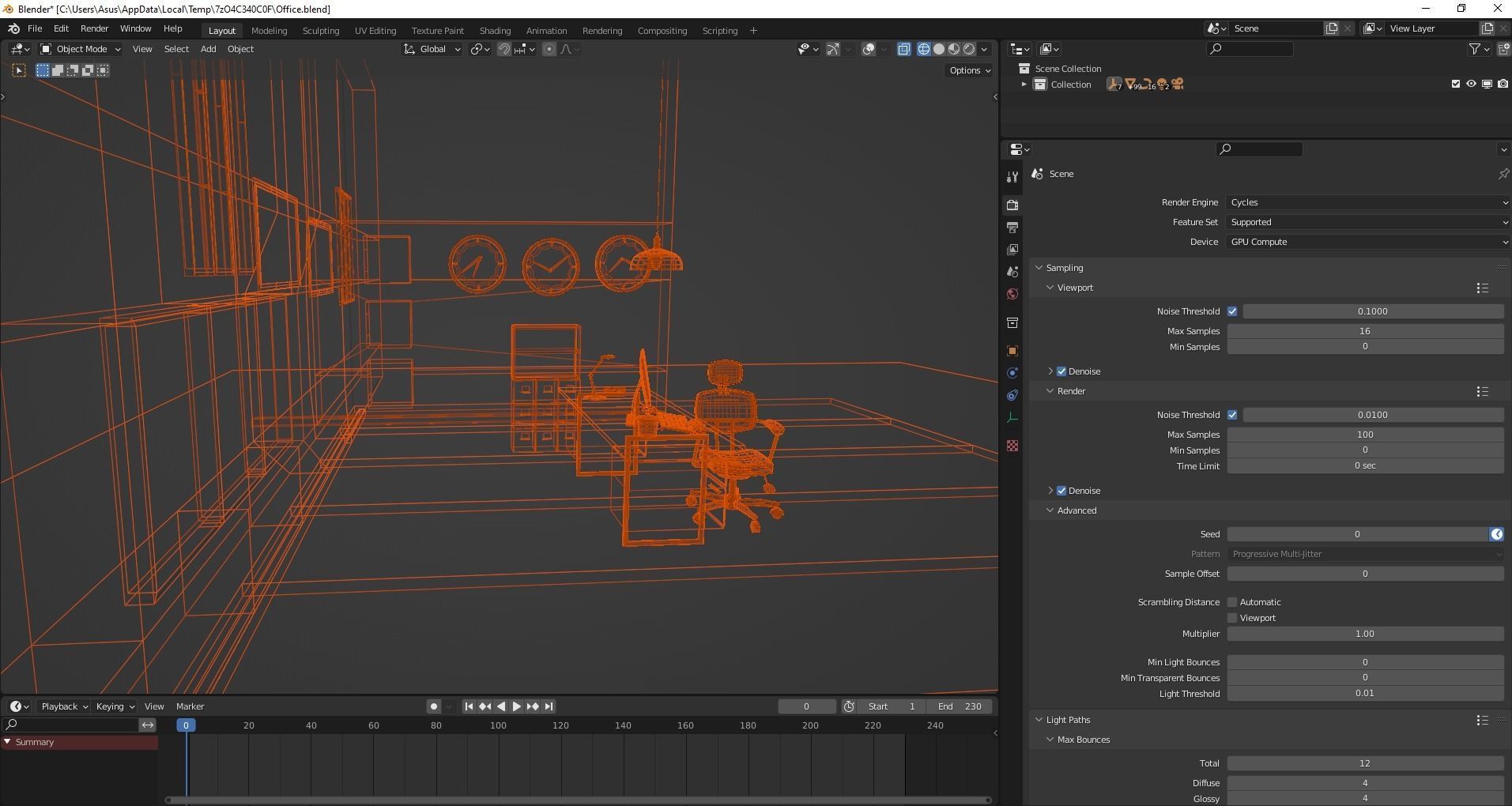Switch to the Shading workspace tab
Viewport: 1512px width, 806px height.
click(x=495, y=31)
